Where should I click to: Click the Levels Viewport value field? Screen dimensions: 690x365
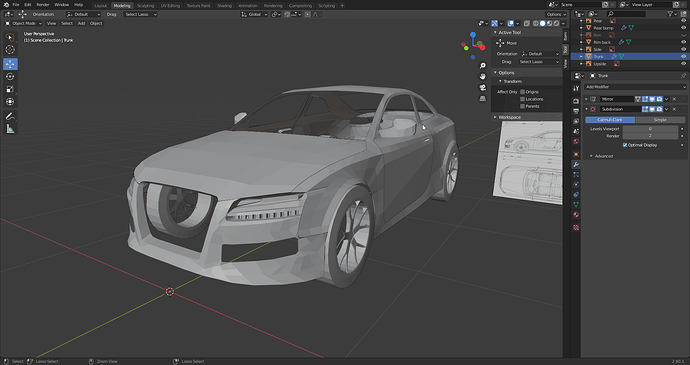click(x=650, y=129)
